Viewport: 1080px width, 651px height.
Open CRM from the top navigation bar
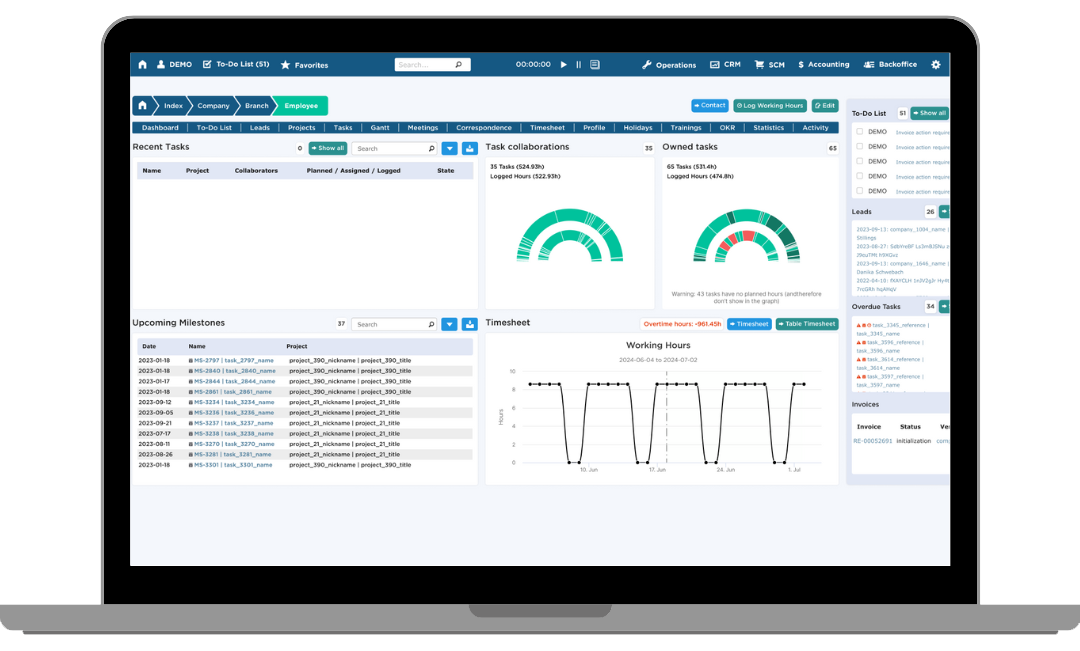(x=725, y=65)
